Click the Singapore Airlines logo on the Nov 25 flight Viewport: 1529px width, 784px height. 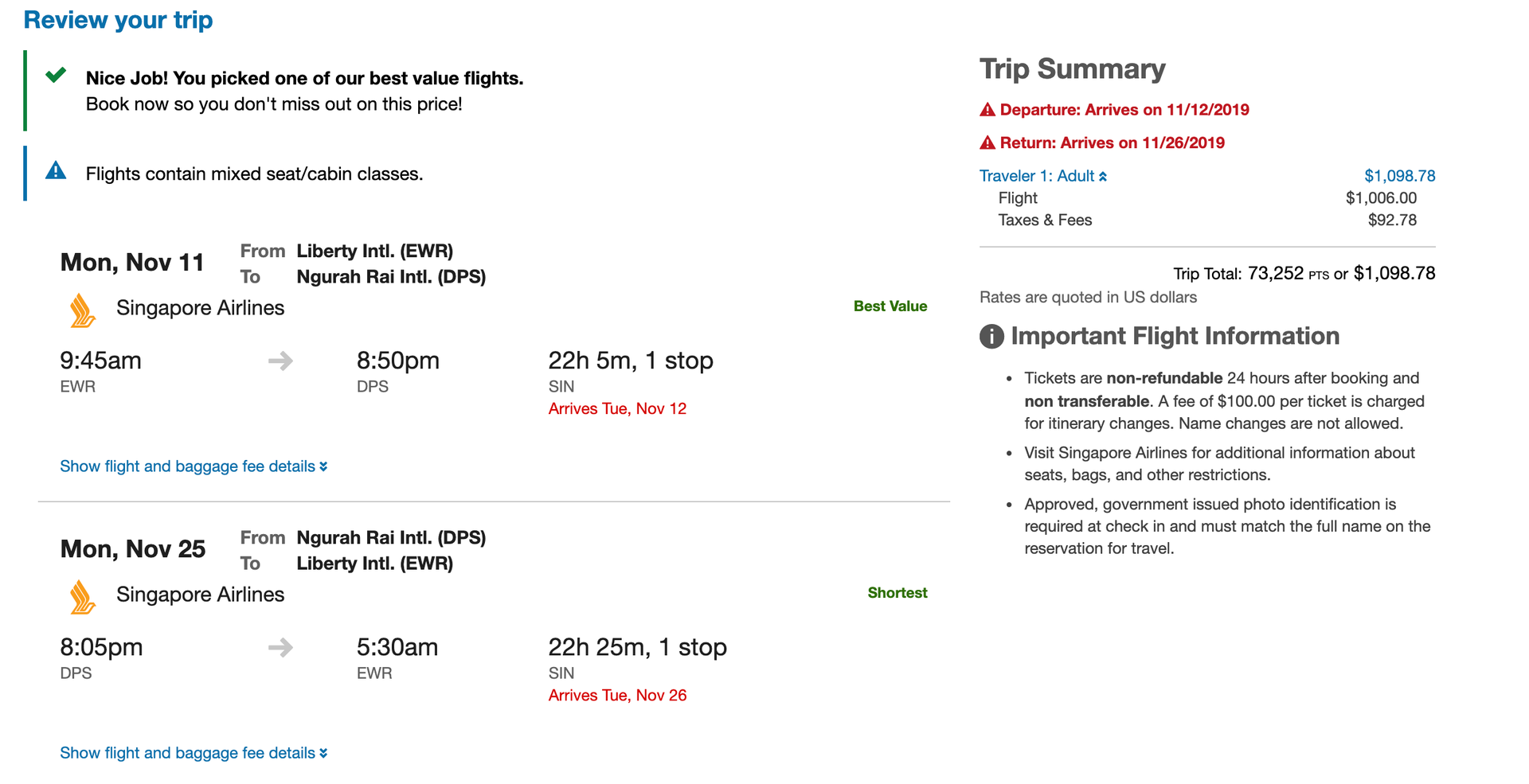pos(80,595)
